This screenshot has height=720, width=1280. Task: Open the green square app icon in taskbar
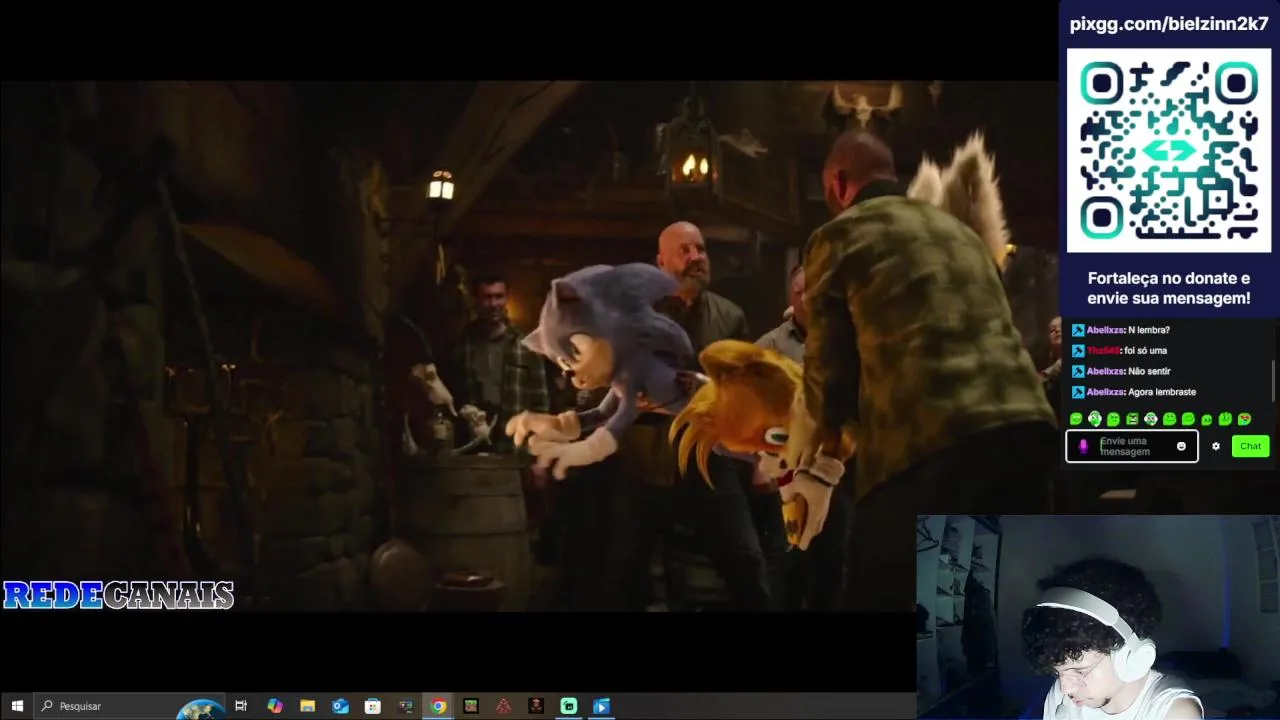(x=569, y=706)
